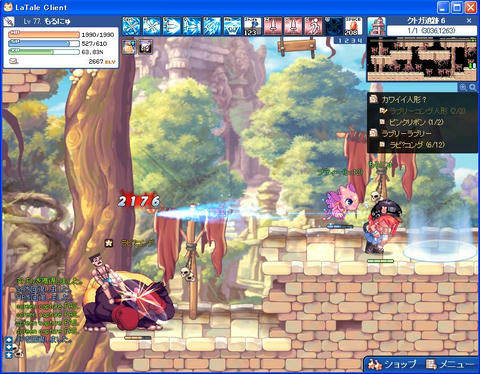Open the ショップ shop button
Image resolution: width=480 pixels, height=374 pixels.
click(392, 365)
